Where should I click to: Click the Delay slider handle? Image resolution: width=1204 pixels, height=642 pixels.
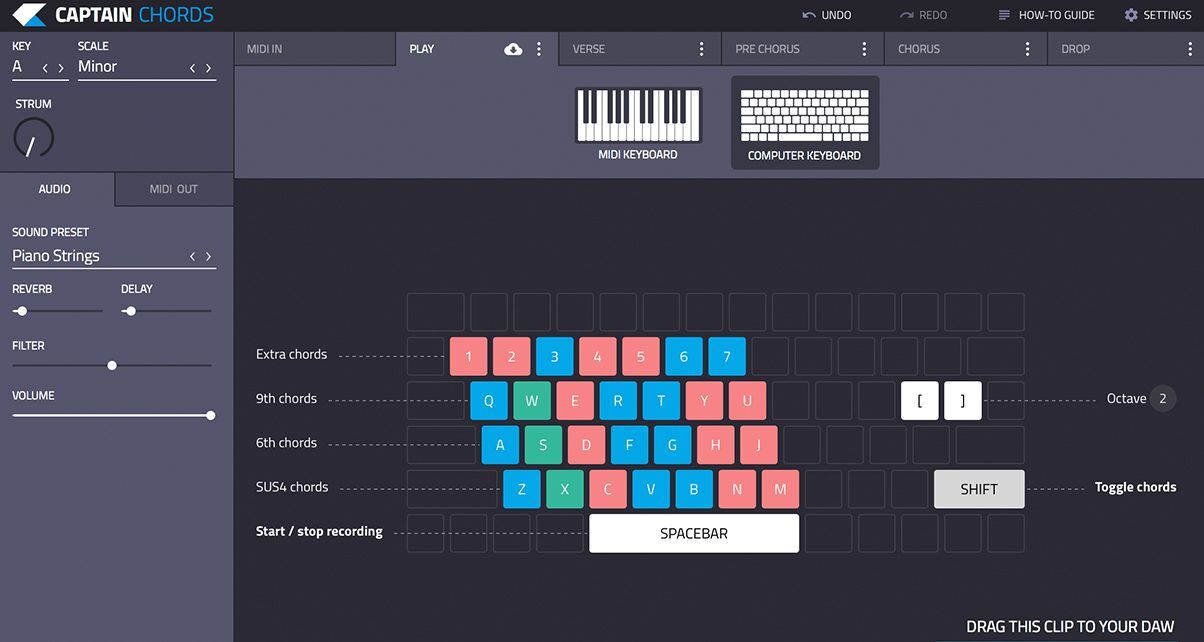pyautogui.click(x=130, y=311)
